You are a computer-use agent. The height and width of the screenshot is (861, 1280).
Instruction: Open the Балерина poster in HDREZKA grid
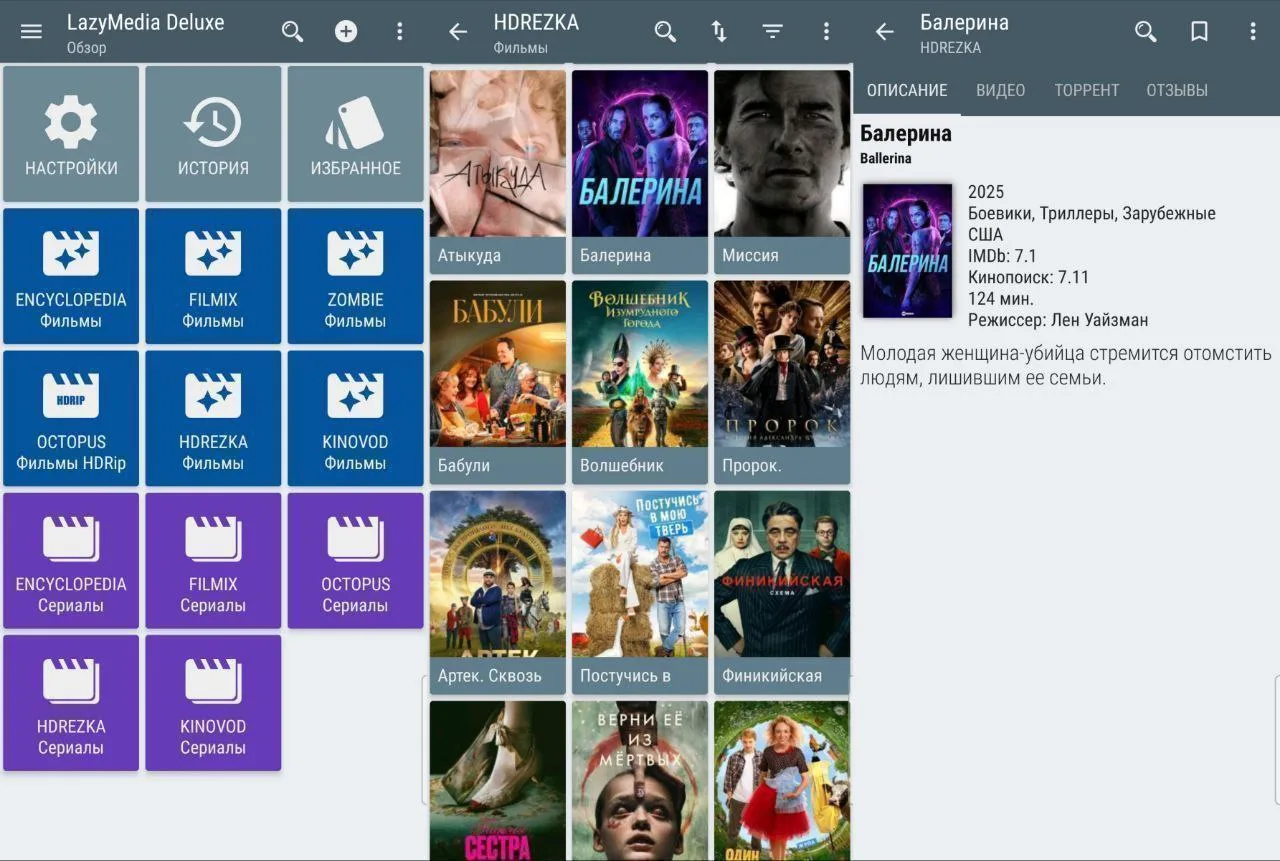pyautogui.click(x=640, y=172)
